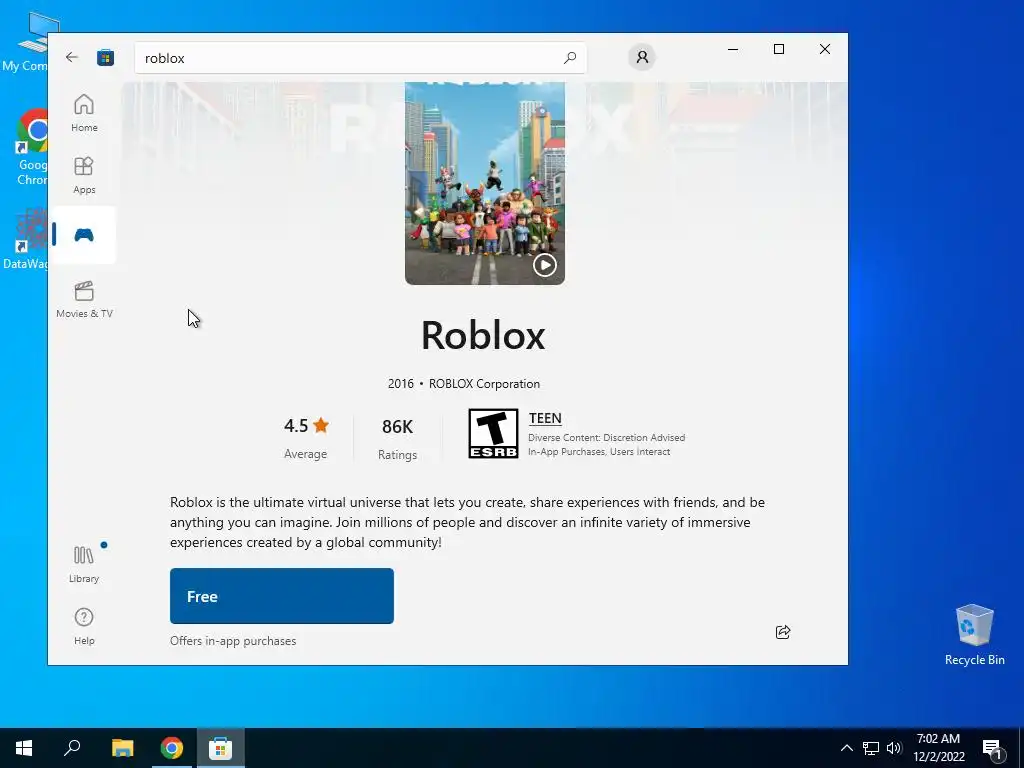1024x768 pixels.
Task: Open the Library in sidebar
Action: coord(84,564)
